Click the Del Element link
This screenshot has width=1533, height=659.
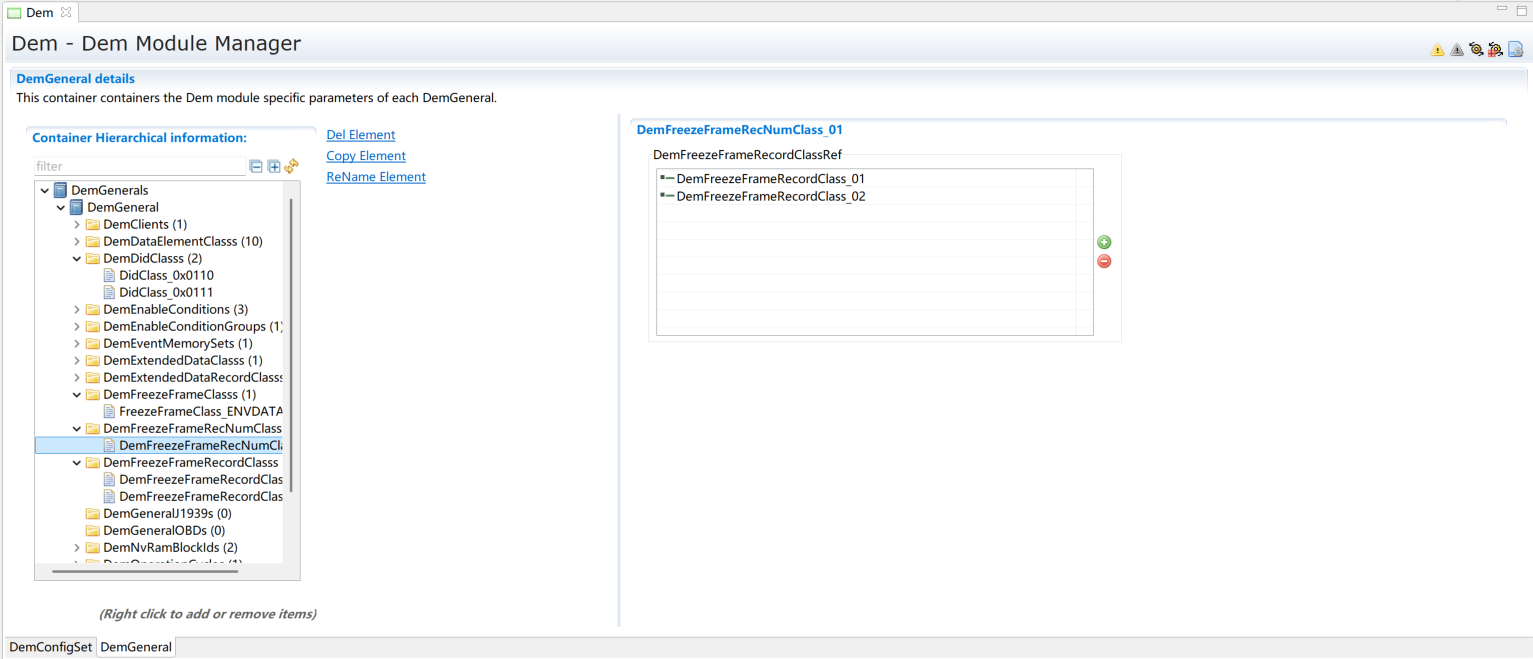(x=360, y=135)
